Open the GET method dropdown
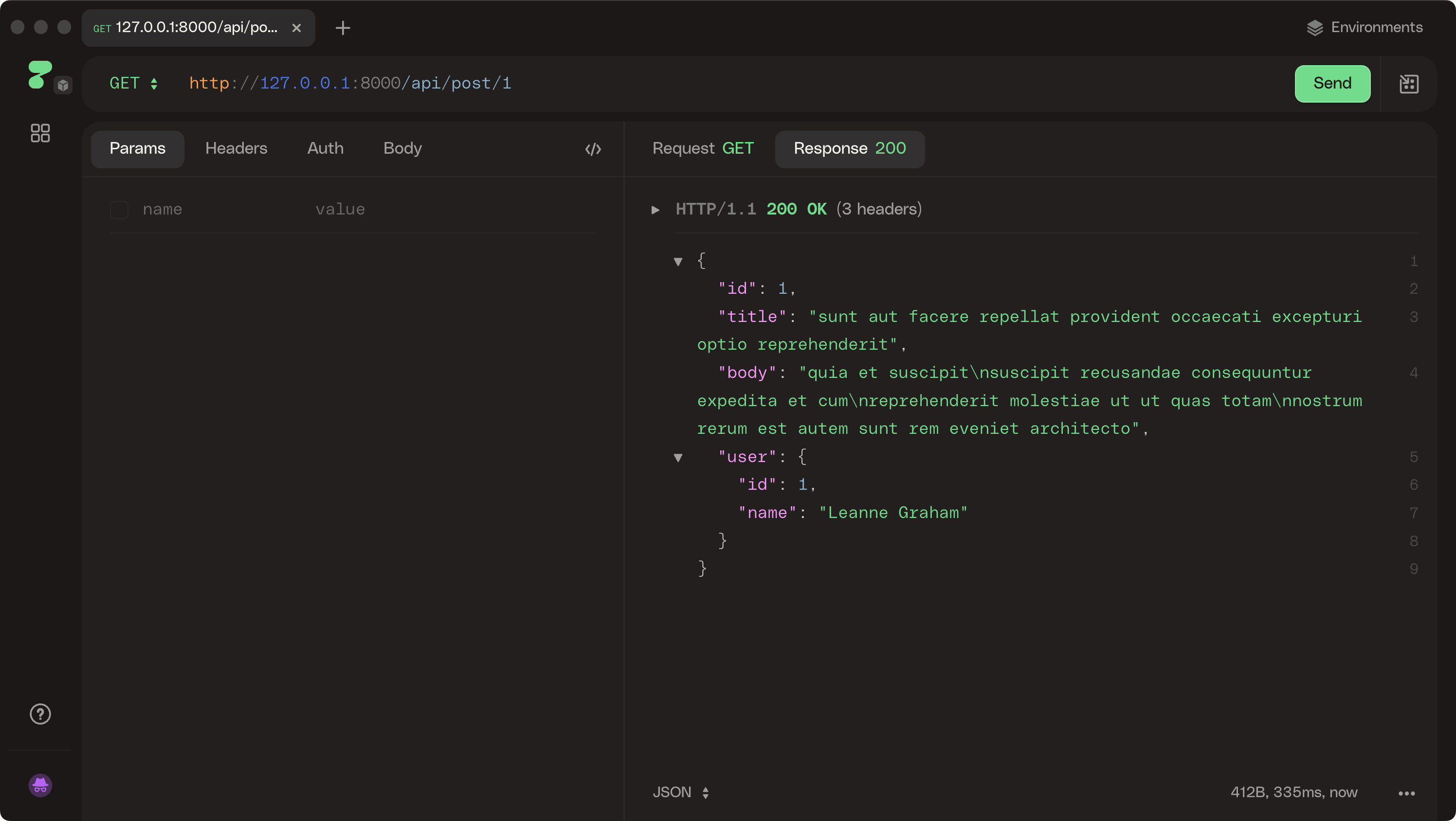The width and height of the screenshot is (1456, 821). (x=133, y=84)
